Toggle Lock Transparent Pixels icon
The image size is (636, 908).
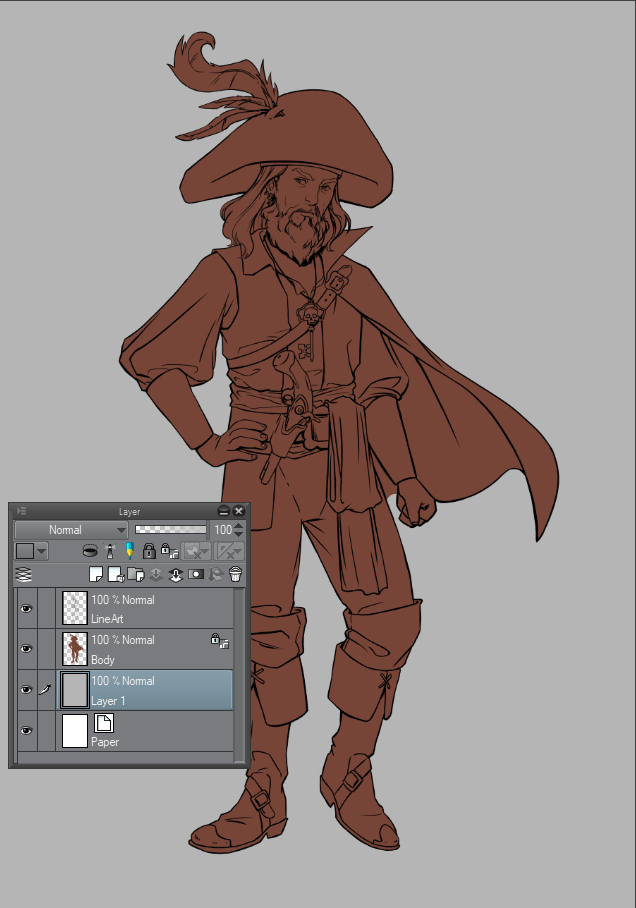[167, 551]
